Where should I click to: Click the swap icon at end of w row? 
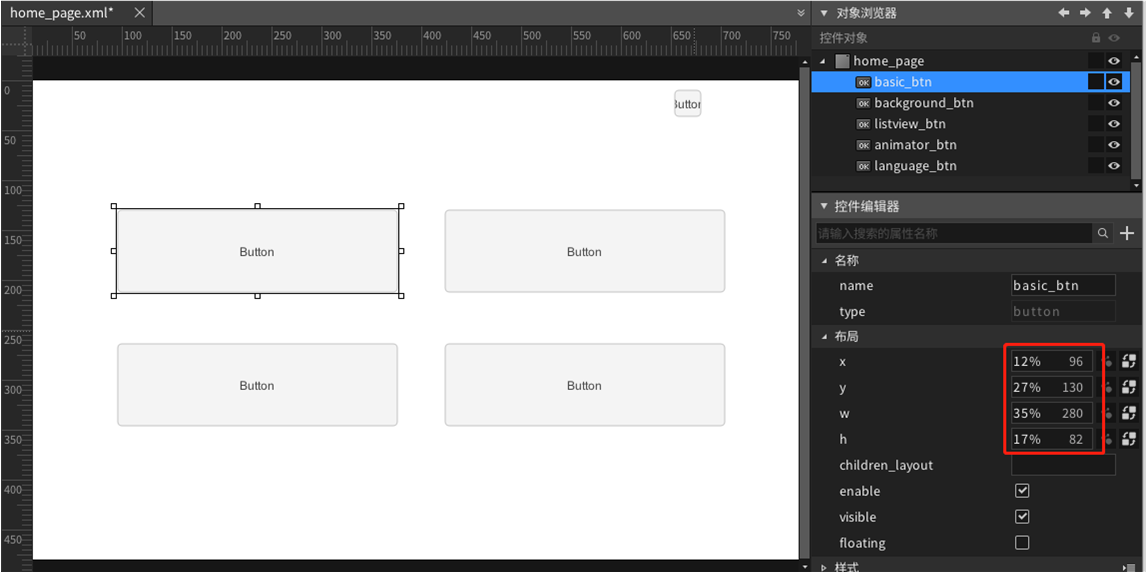pos(1128,413)
